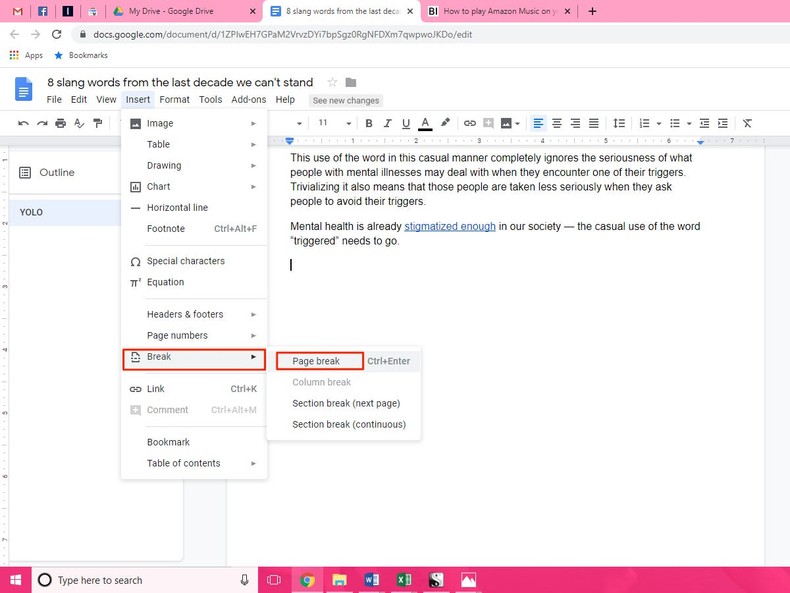This screenshot has width=790, height=593.
Task: Click the undo arrow icon
Action: click(23, 123)
